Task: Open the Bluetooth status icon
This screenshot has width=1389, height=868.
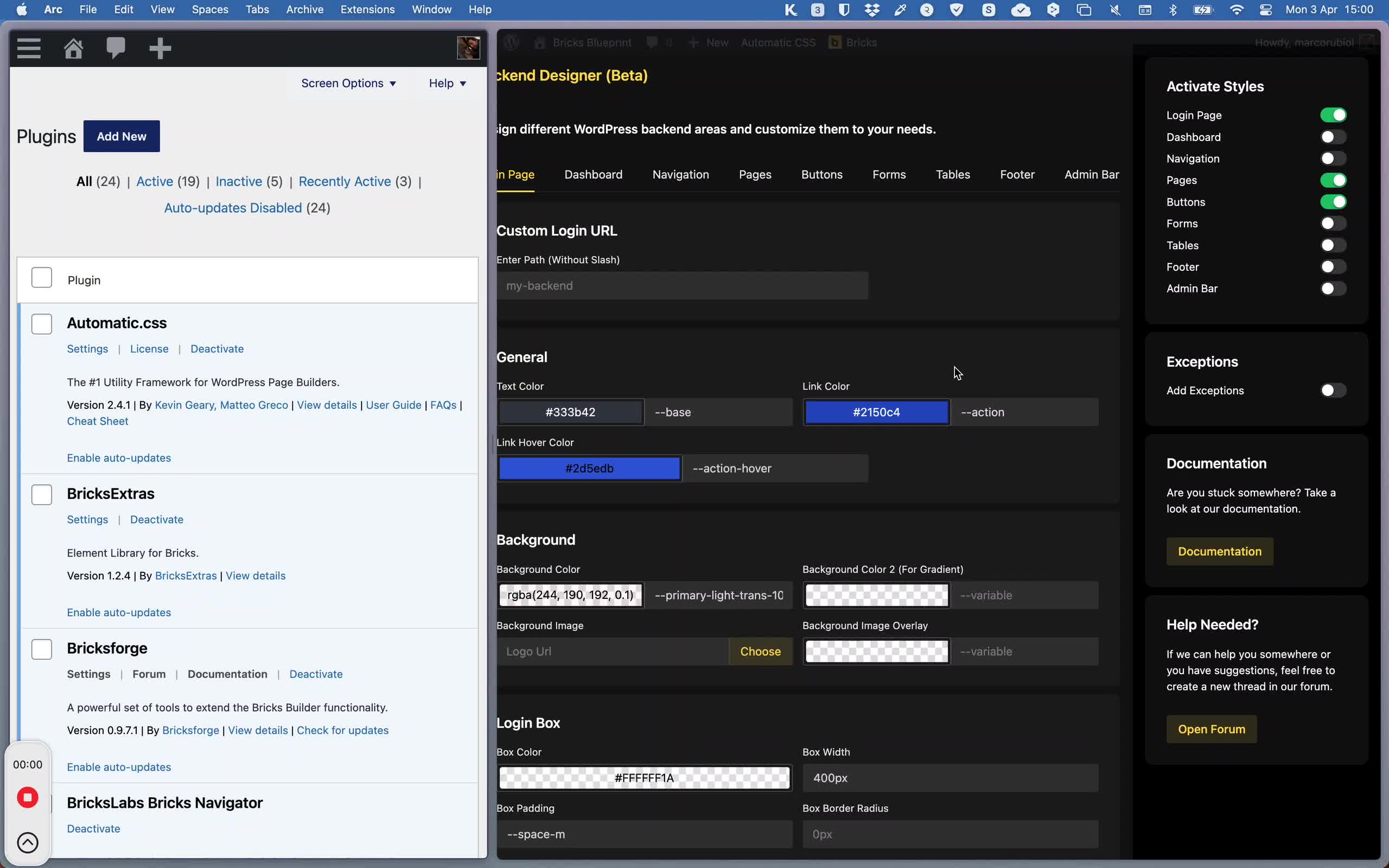Action: (1173, 9)
